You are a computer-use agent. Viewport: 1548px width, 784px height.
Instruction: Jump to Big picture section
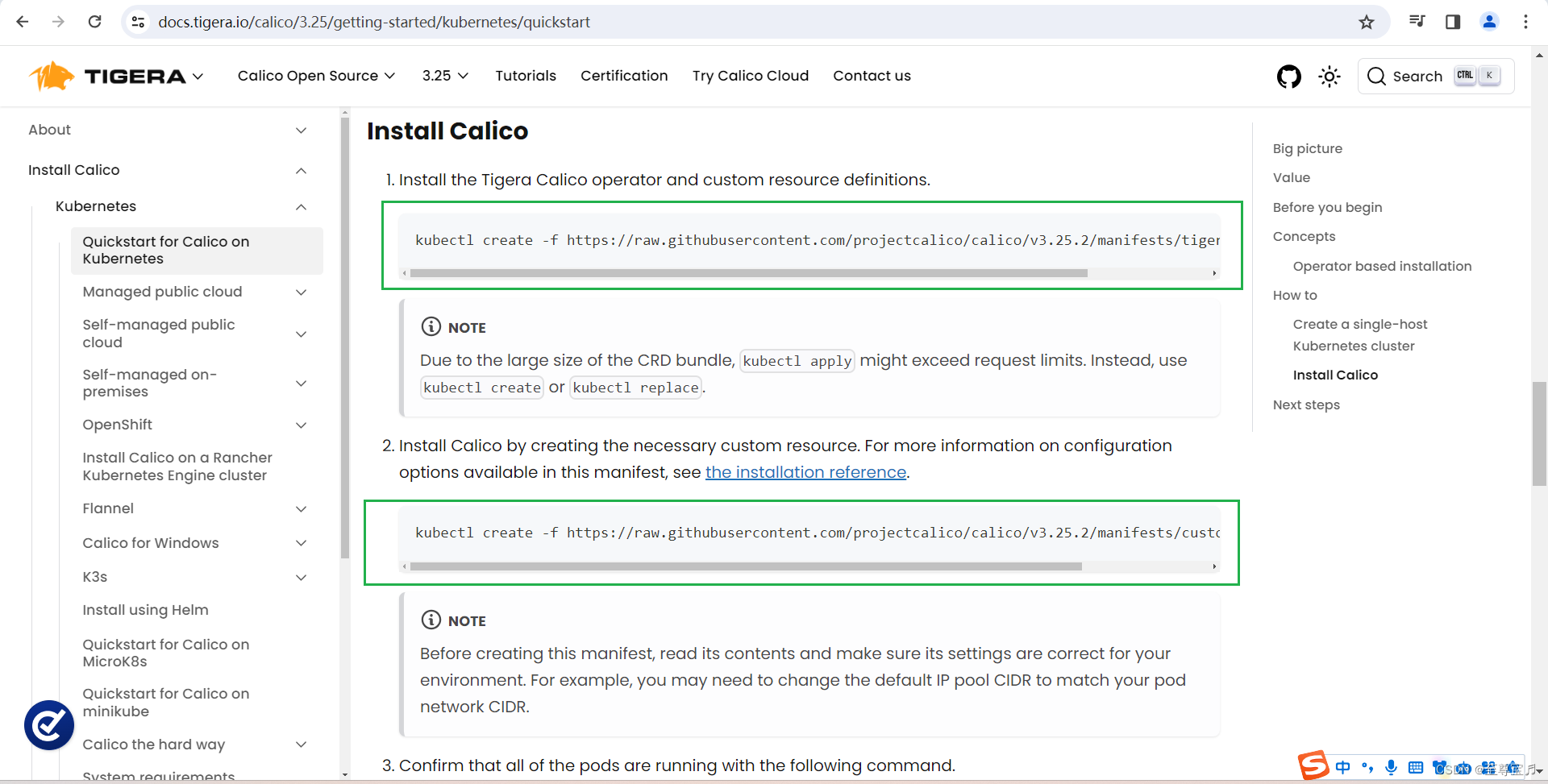[1308, 148]
